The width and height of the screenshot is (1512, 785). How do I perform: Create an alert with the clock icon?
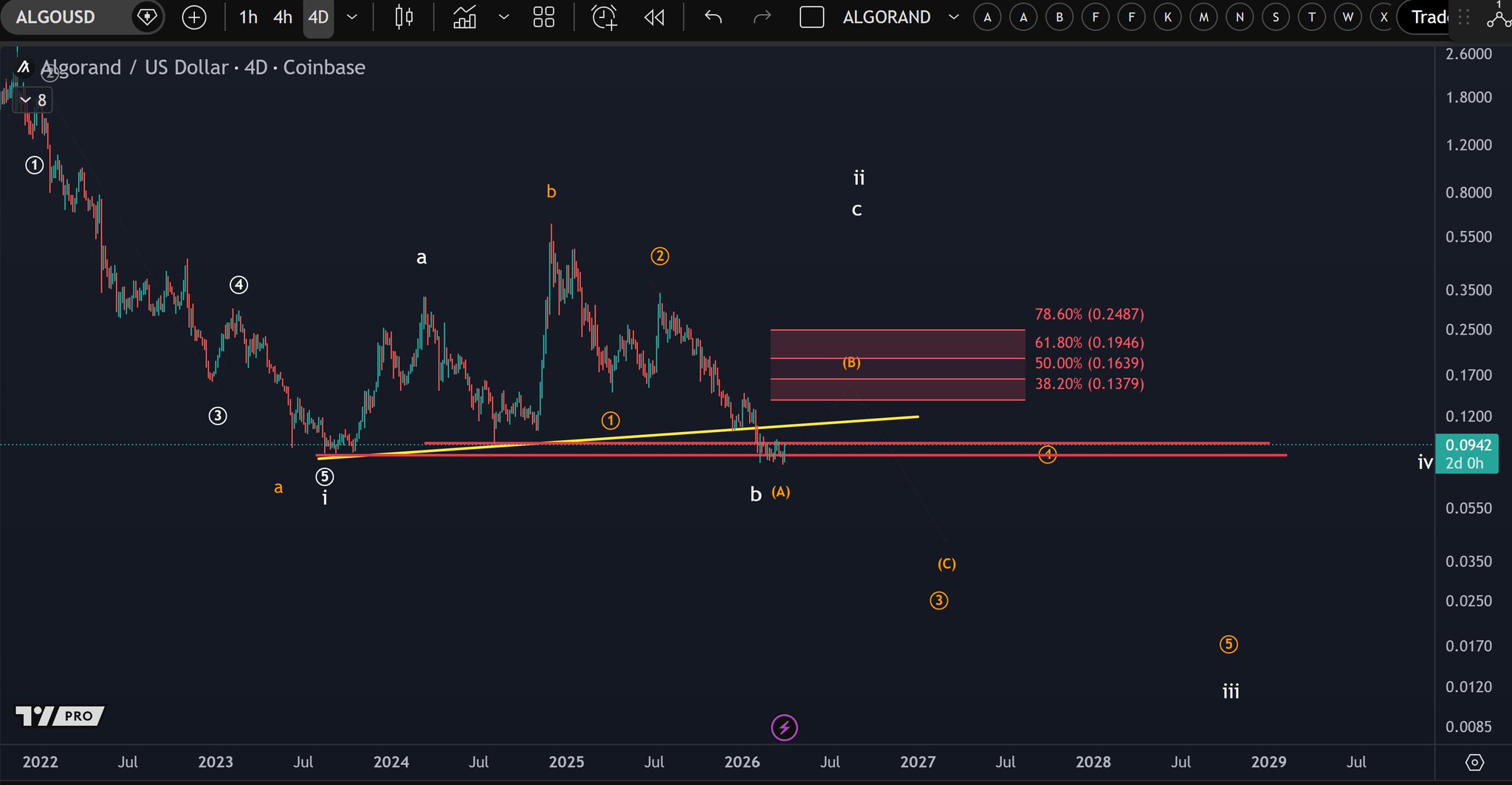(x=604, y=17)
